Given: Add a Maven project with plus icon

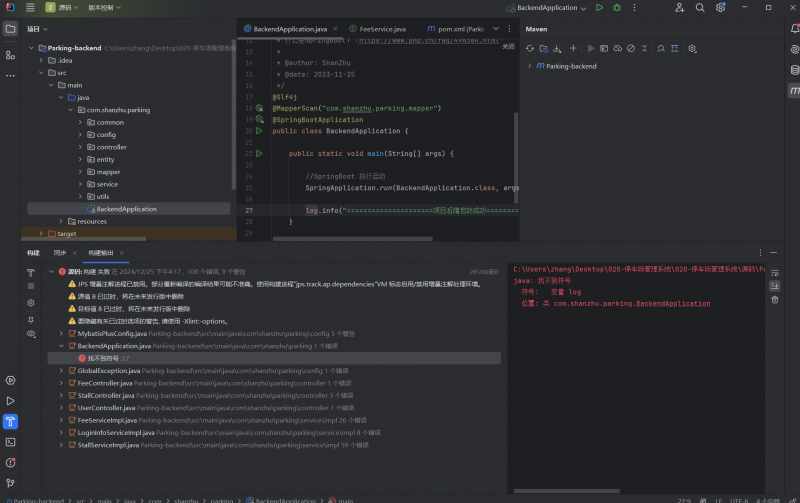Looking at the screenshot, I should tap(573, 48).
